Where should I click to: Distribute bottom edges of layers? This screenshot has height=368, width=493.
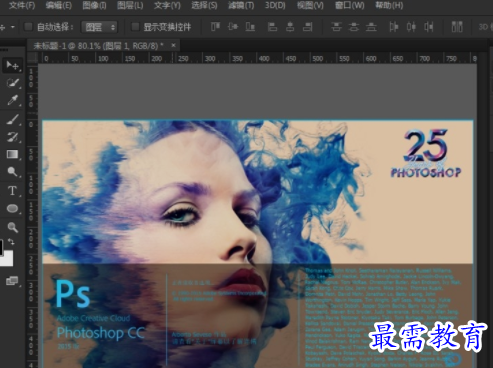(371, 27)
